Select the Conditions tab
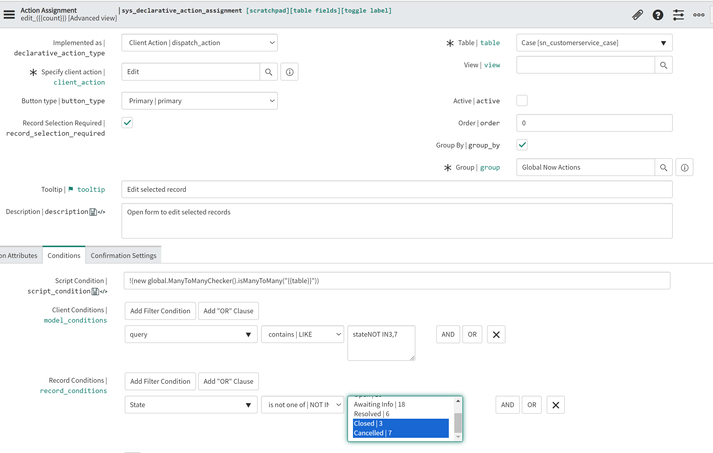 (64, 256)
